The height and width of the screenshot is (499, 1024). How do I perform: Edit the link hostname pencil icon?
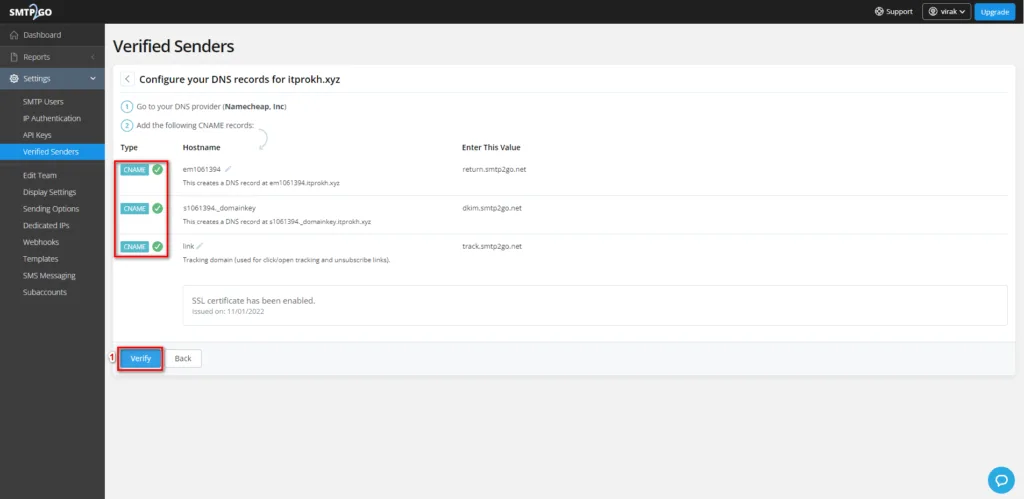(200, 246)
